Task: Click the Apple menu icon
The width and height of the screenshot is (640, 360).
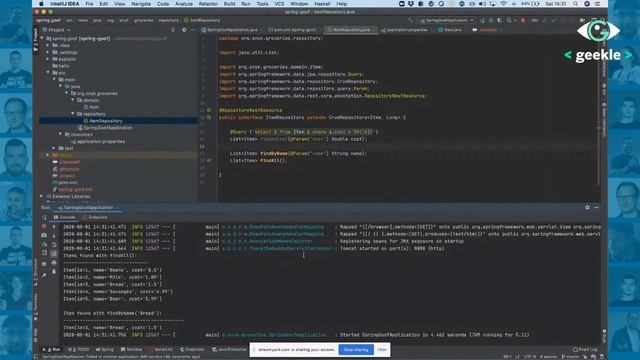Action: (41, 4)
